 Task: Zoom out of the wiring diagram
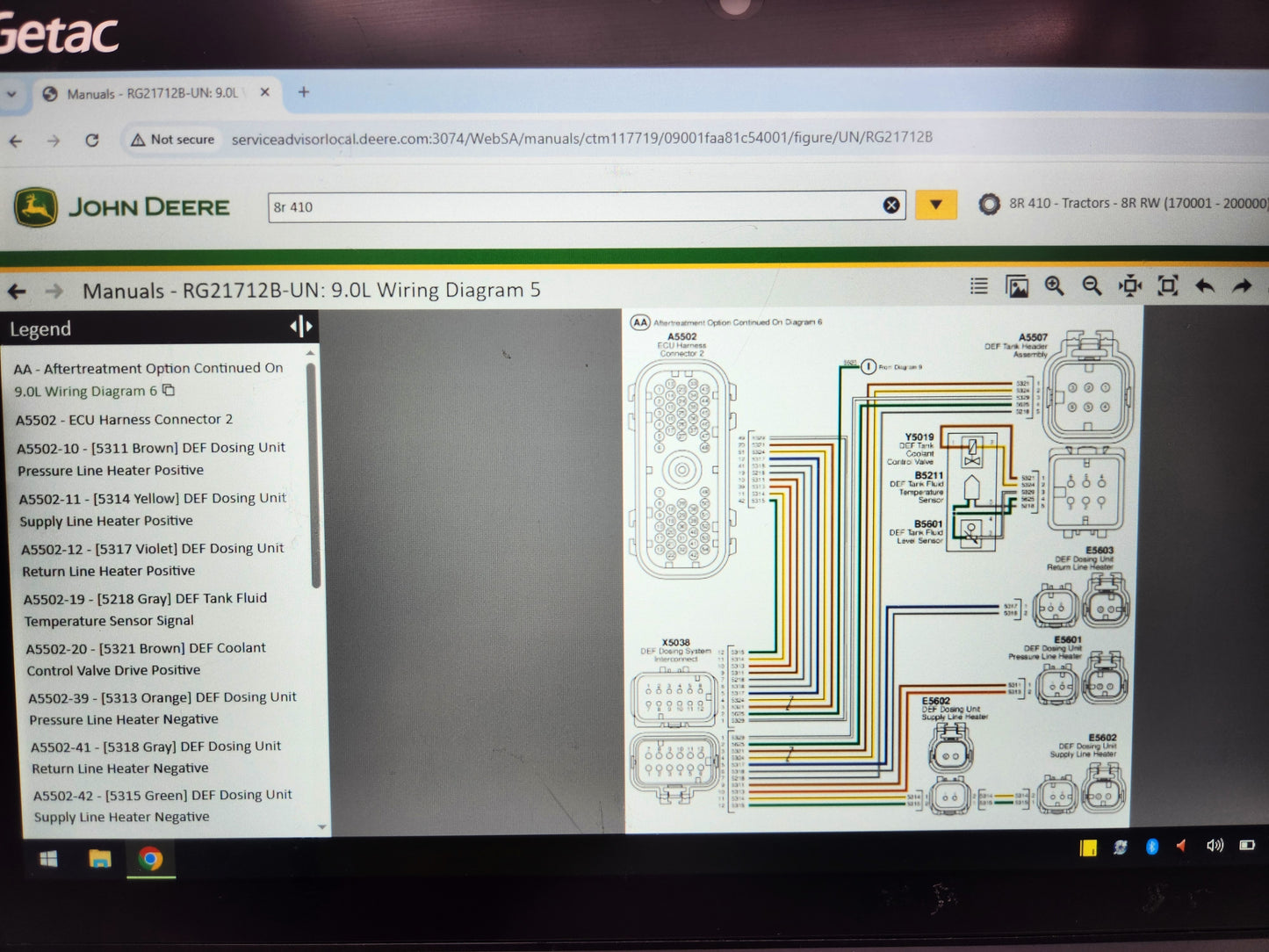click(x=1092, y=286)
